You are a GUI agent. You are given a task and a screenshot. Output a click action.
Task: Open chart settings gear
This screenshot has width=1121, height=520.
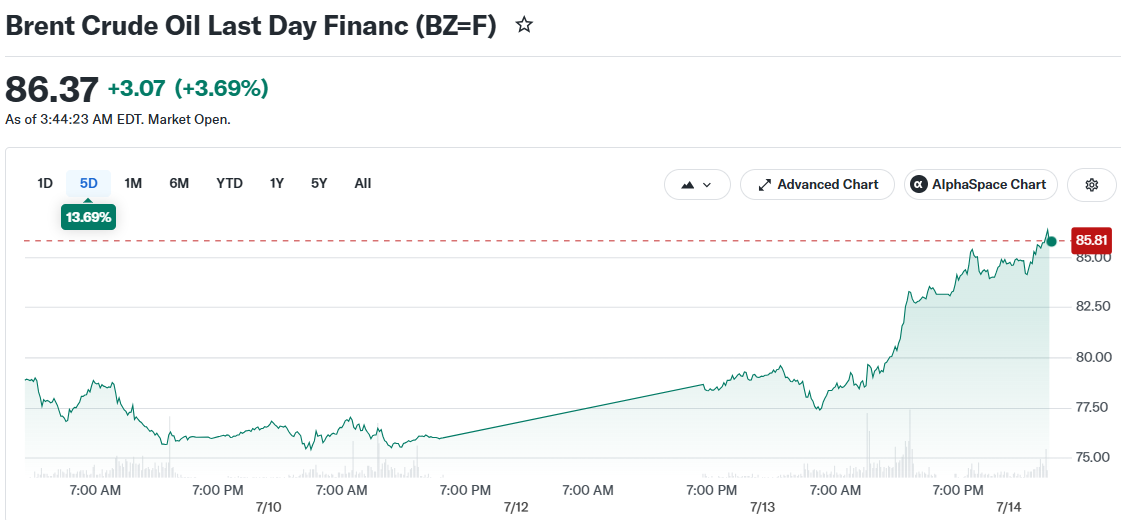tap(1091, 185)
